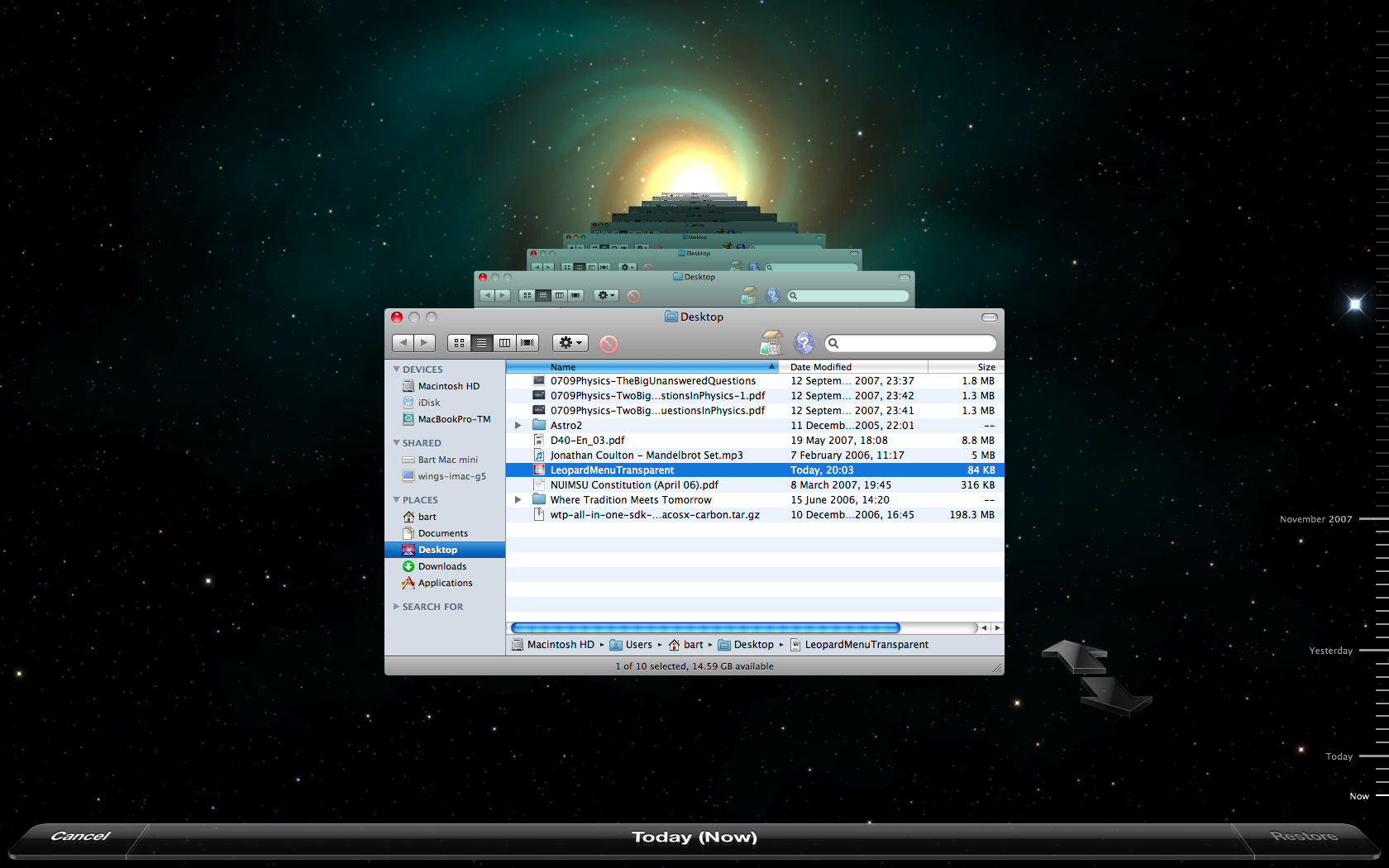Screen dimensions: 1389x868
Task: Click the Restore button
Action: tap(1304, 837)
